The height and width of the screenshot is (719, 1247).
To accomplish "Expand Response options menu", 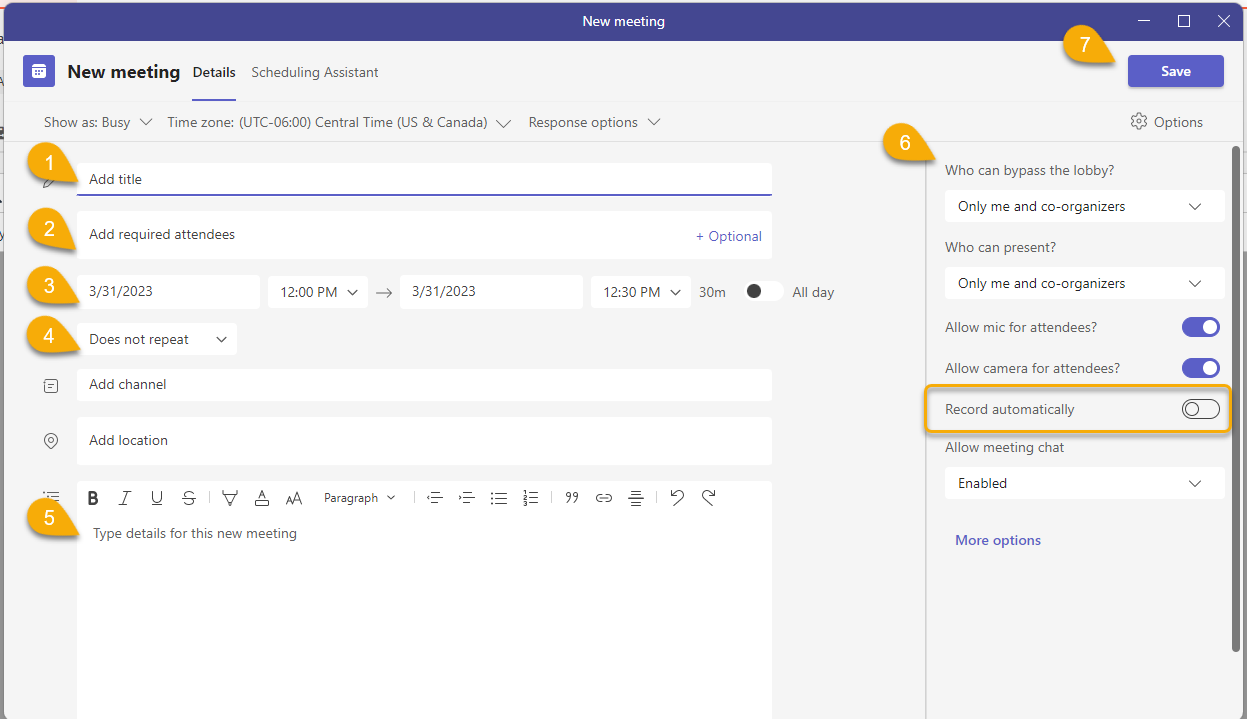I will click(595, 122).
